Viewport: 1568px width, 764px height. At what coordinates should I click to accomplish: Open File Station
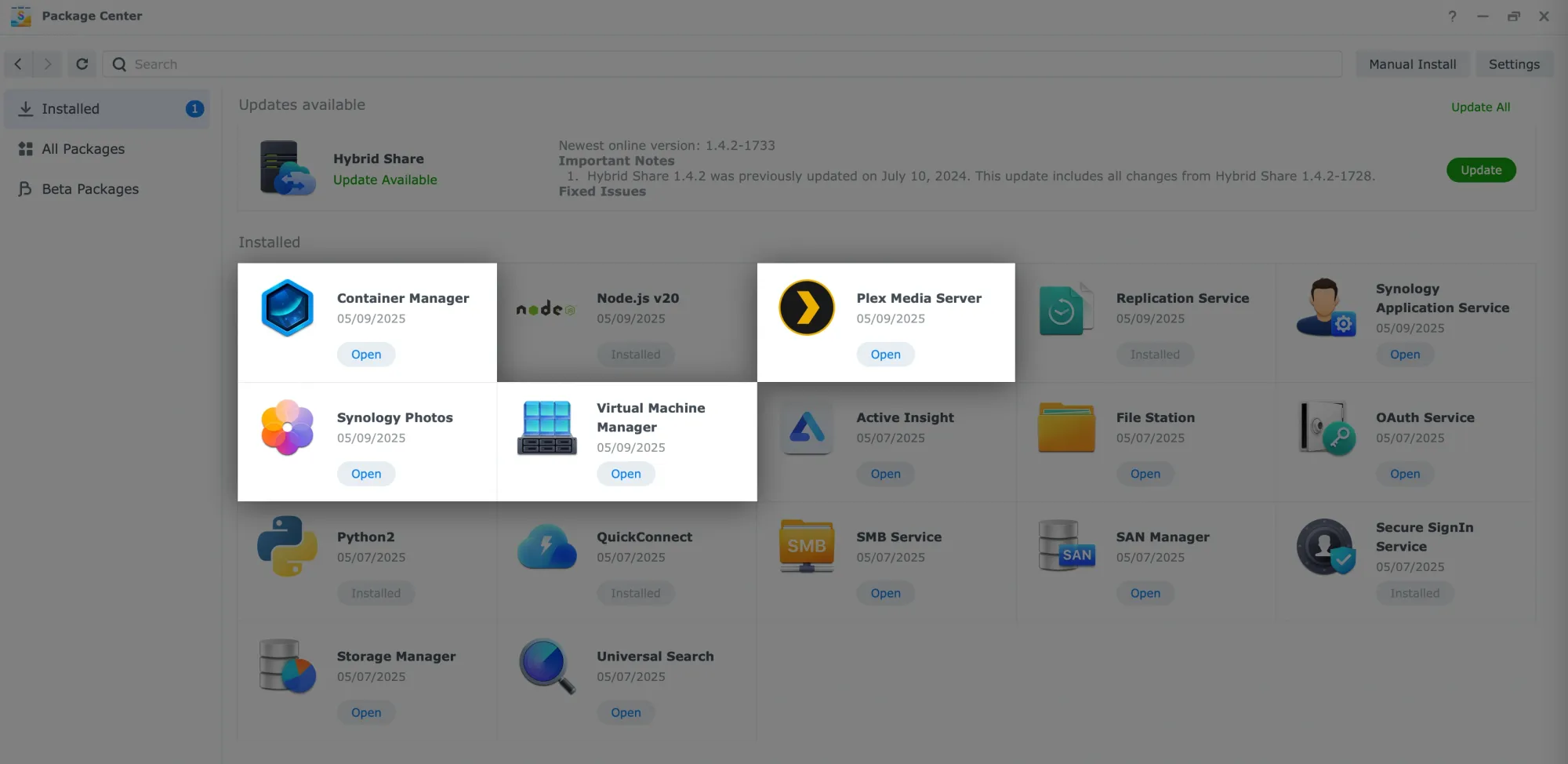pos(1145,474)
